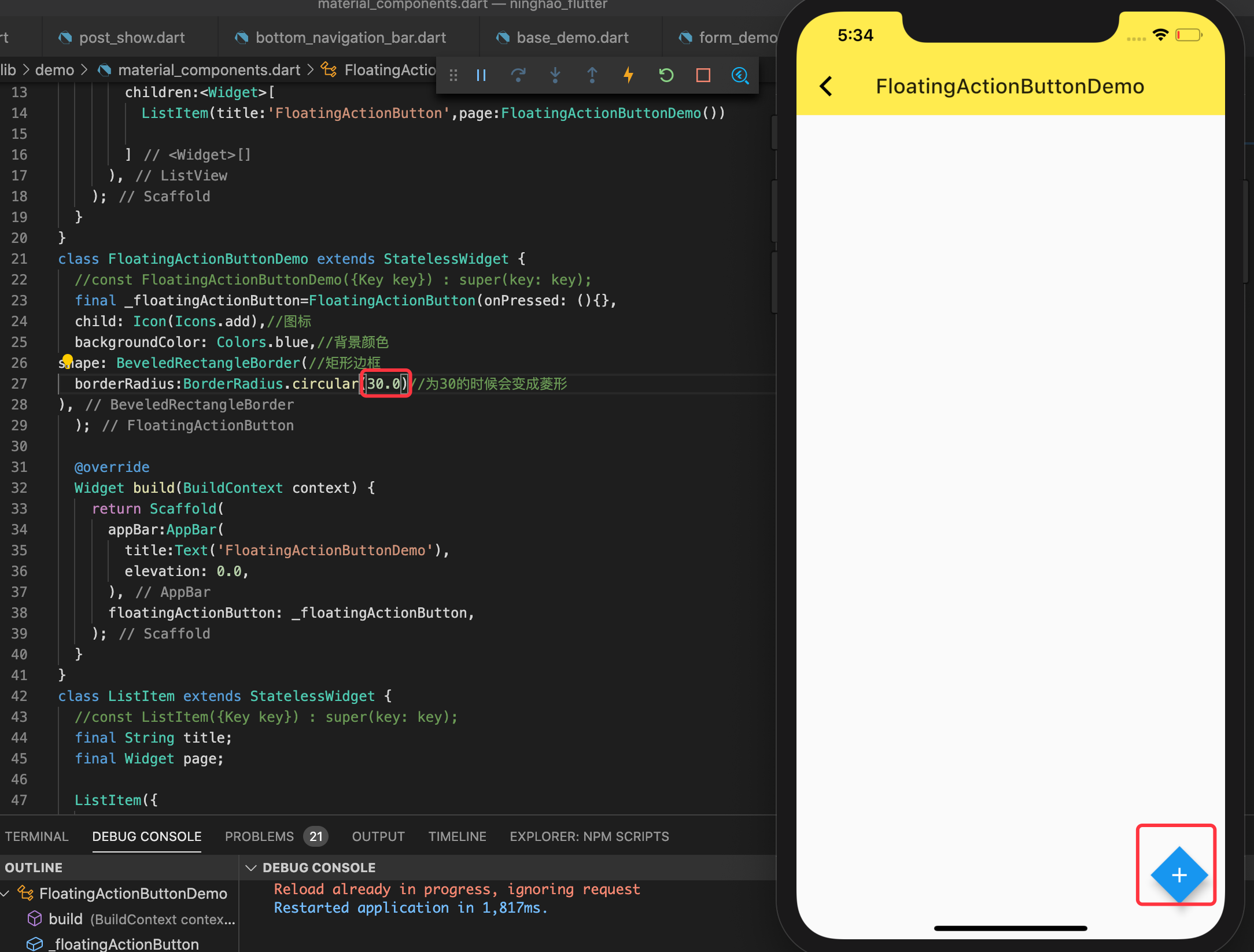Collapse FloatingActionButtonDemo in the Outline view
Viewport: 1254px width, 952px height.
[5, 893]
